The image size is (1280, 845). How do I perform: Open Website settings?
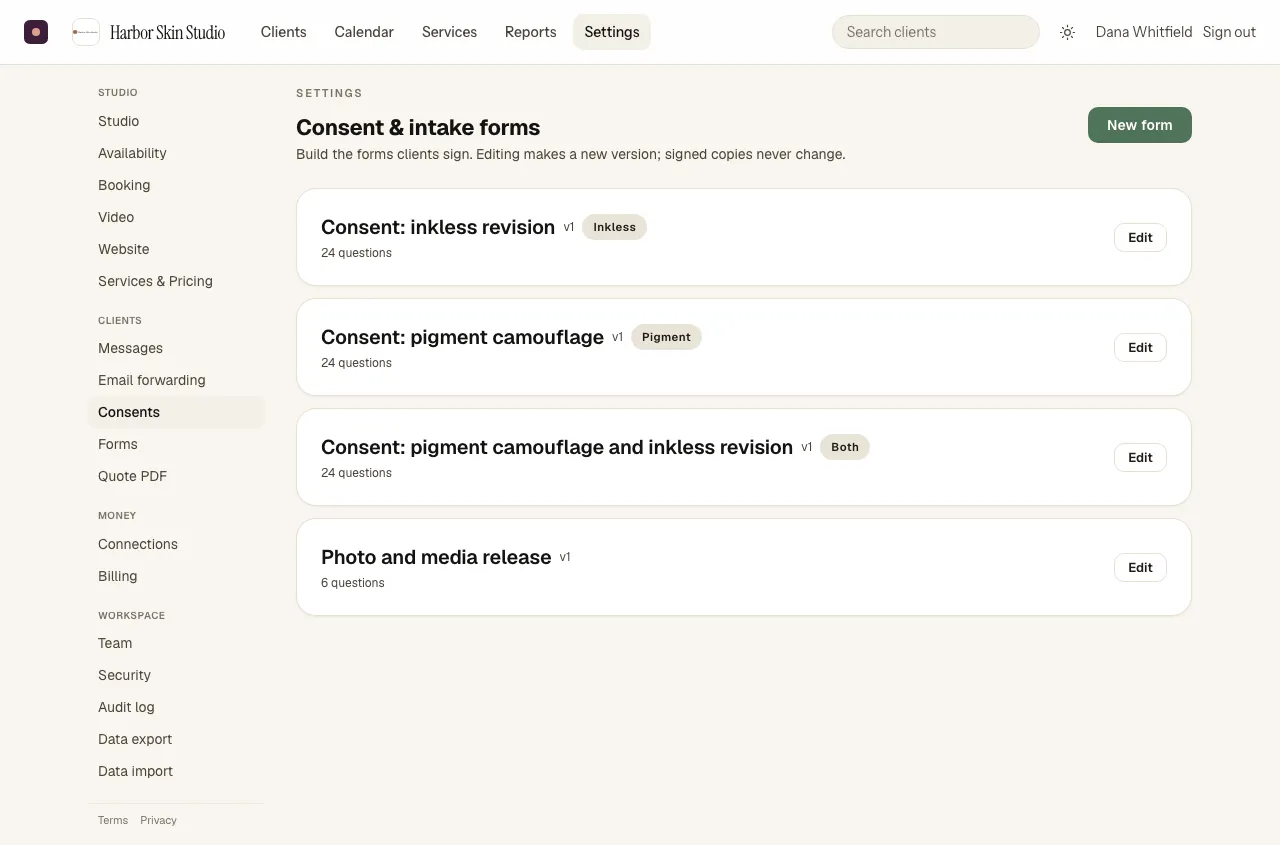click(176, 249)
